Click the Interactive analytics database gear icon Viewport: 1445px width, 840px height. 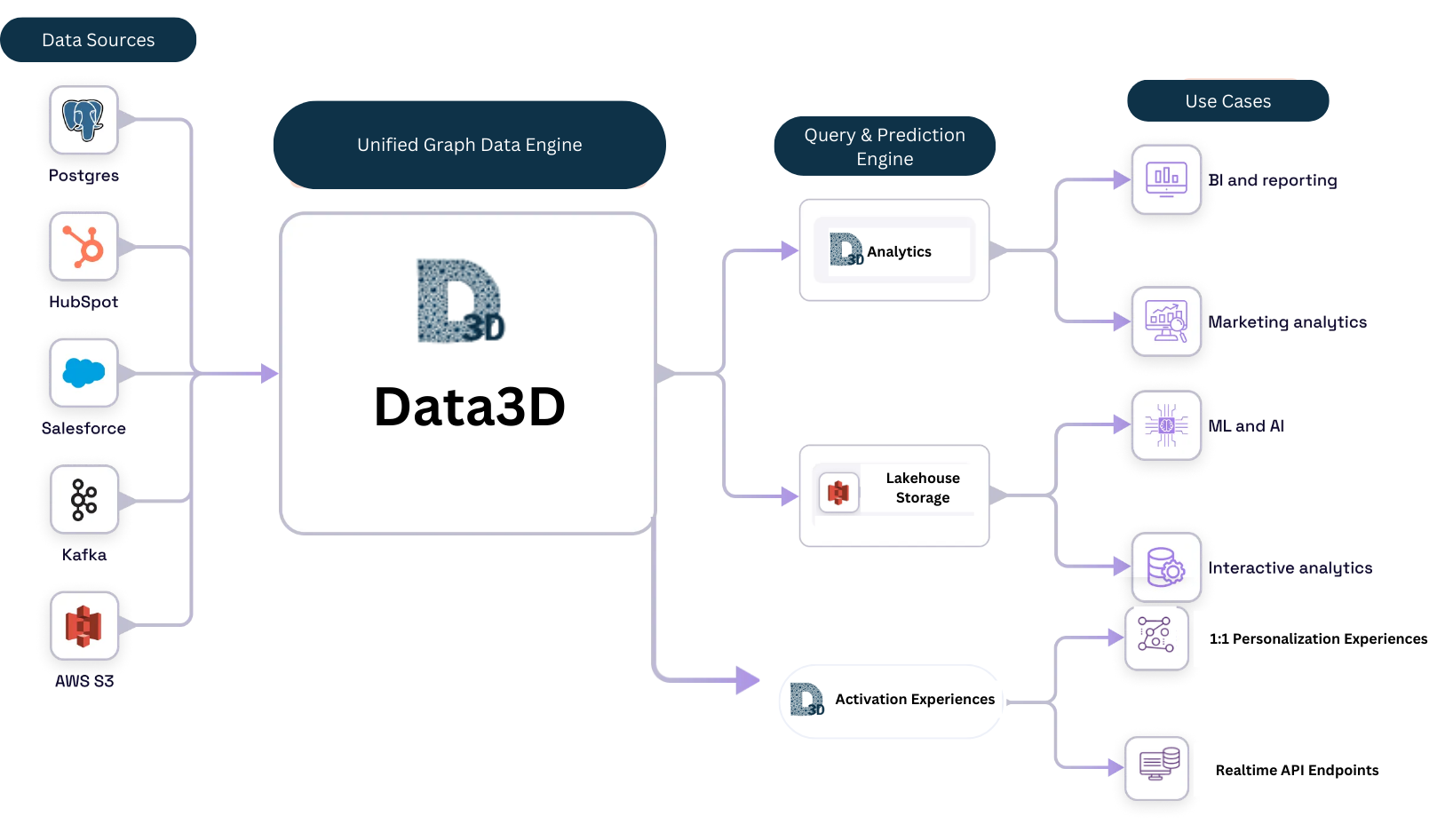[x=1165, y=567]
